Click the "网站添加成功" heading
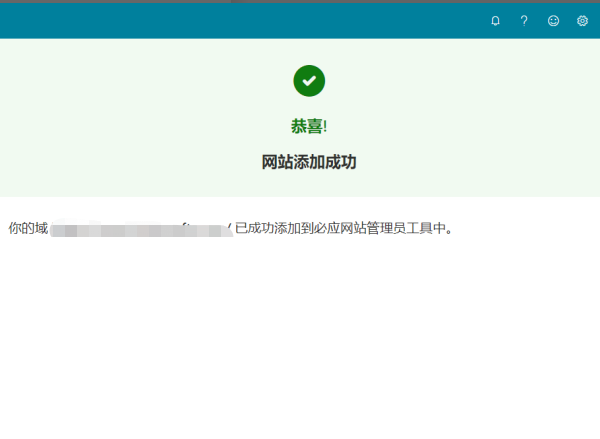Screen dimensions: 600x439 (x=309, y=162)
